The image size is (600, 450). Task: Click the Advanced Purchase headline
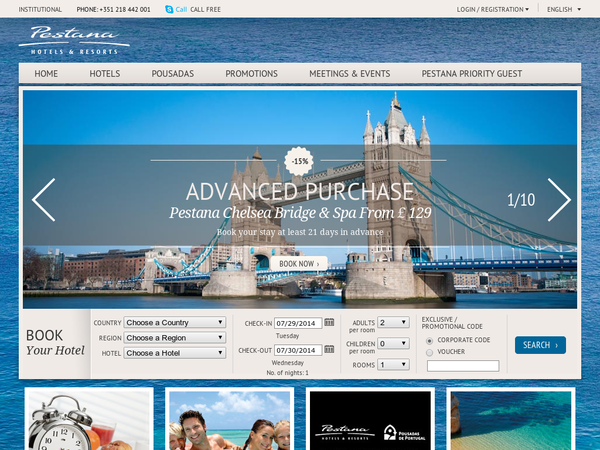pos(300,191)
